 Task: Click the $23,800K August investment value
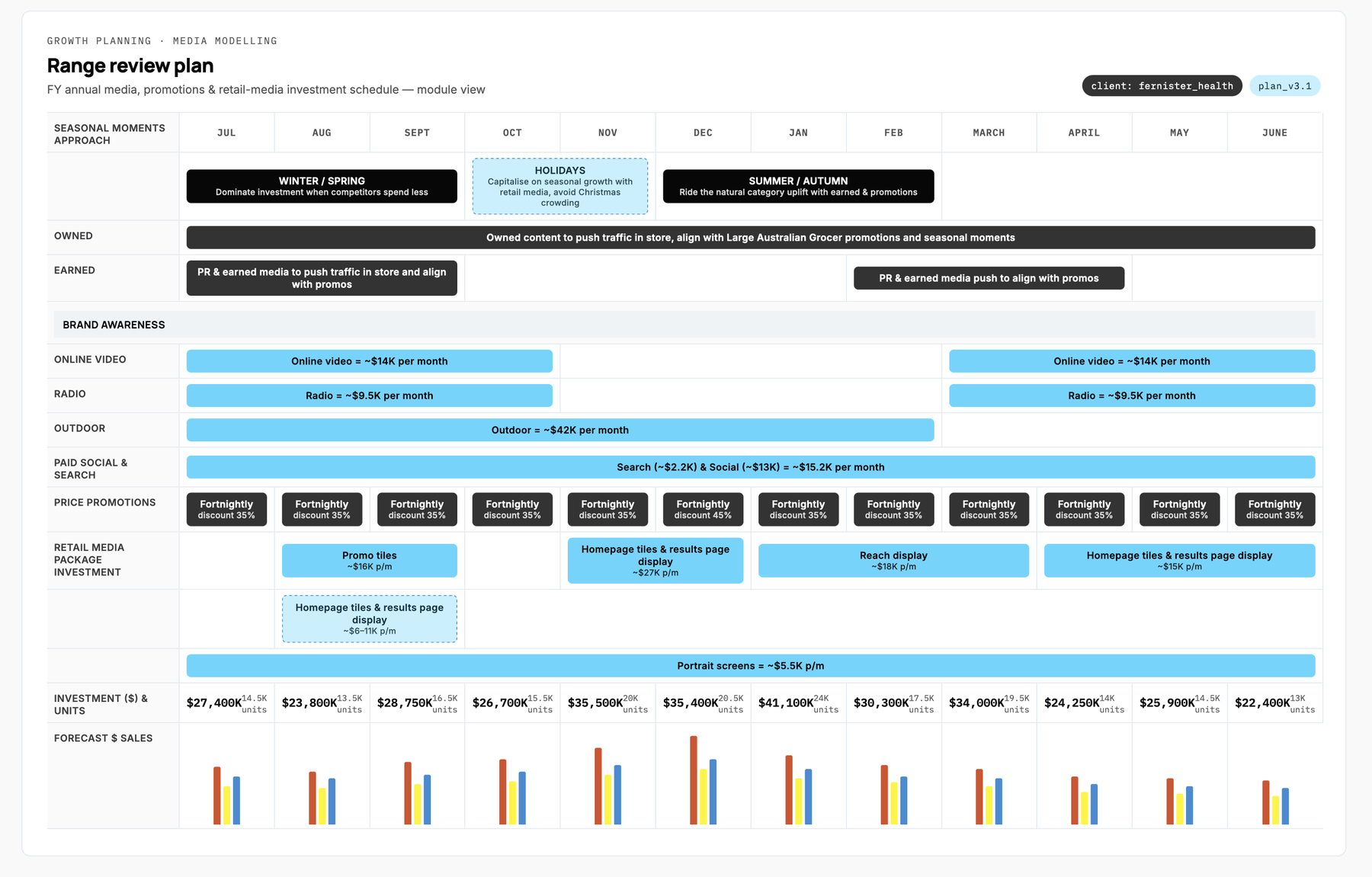pos(309,703)
